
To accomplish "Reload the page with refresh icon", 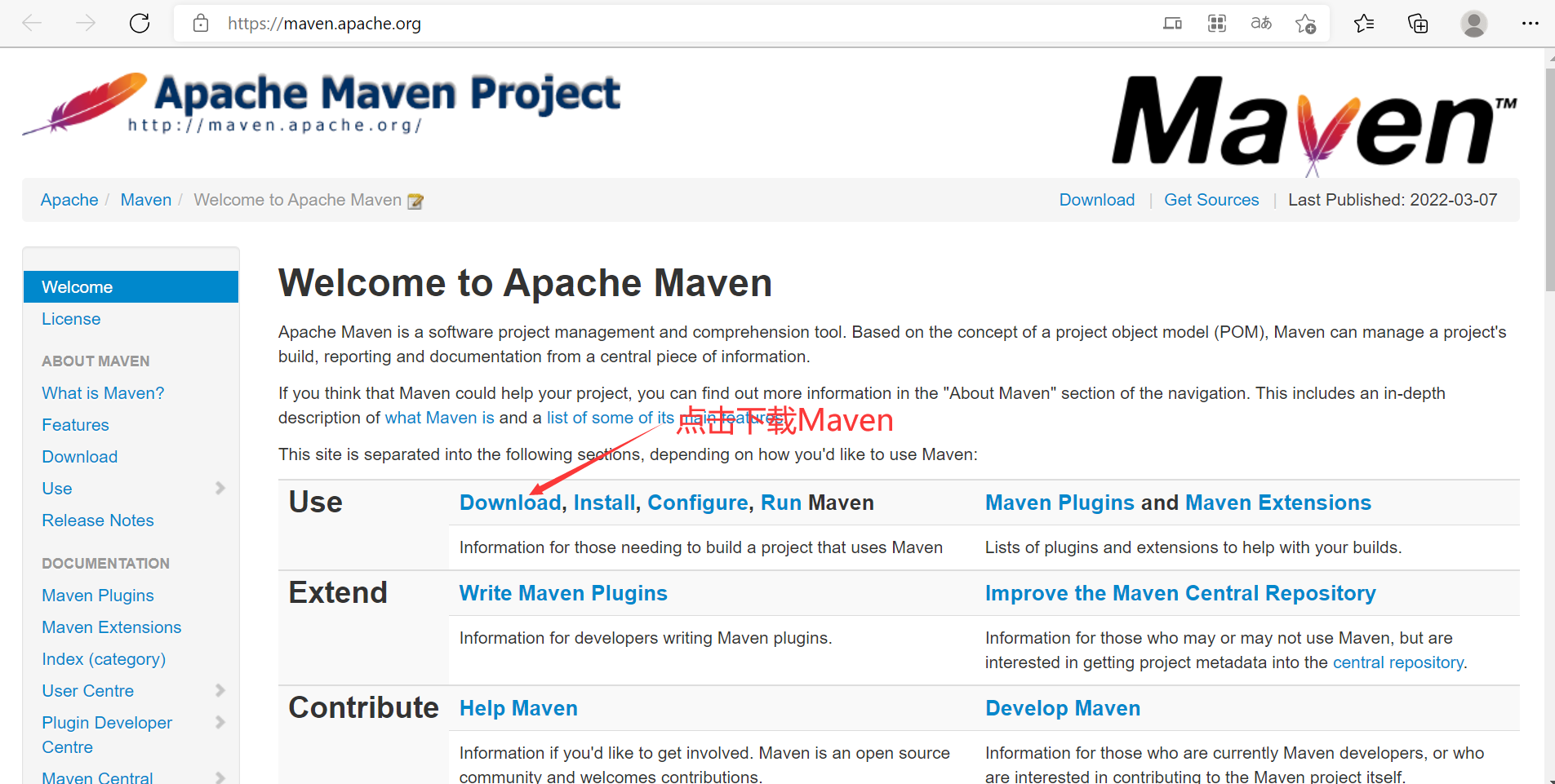I will [x=140, y=23].
